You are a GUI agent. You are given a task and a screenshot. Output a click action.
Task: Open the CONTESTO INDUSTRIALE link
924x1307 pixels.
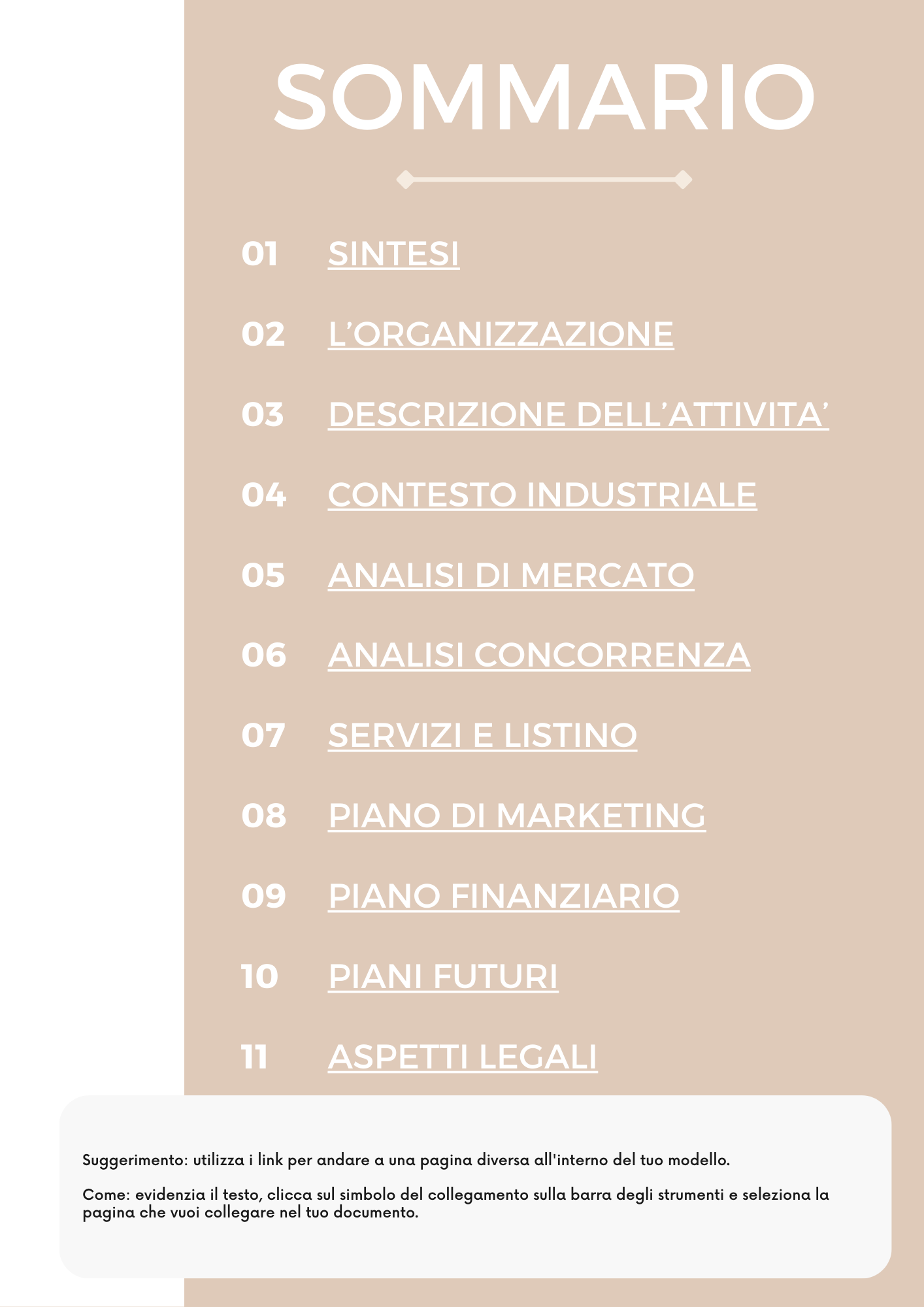[x=542, y=495]
